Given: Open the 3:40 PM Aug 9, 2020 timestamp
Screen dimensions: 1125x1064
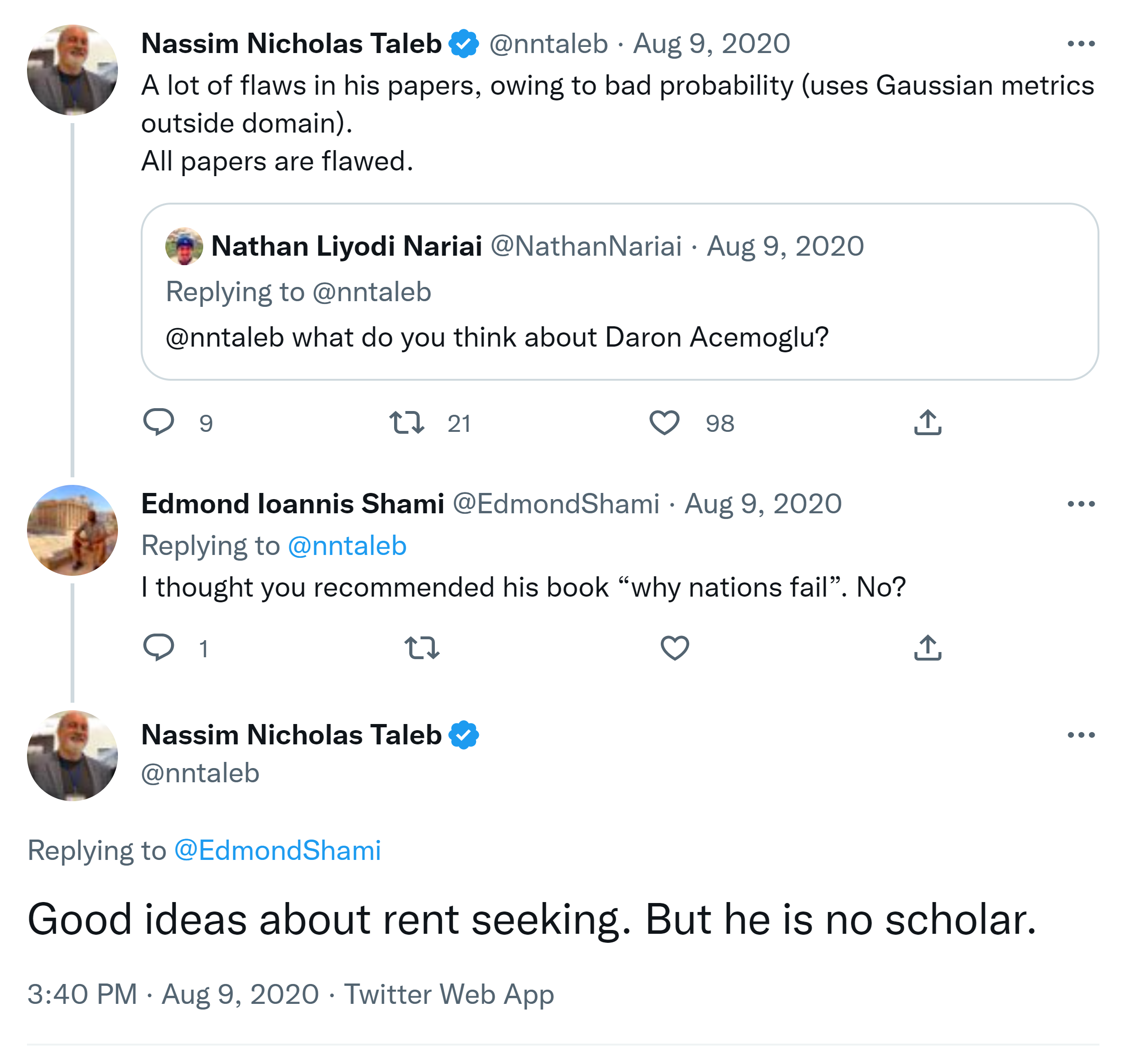Looking at the screenshot, I should tap(173, 994).
